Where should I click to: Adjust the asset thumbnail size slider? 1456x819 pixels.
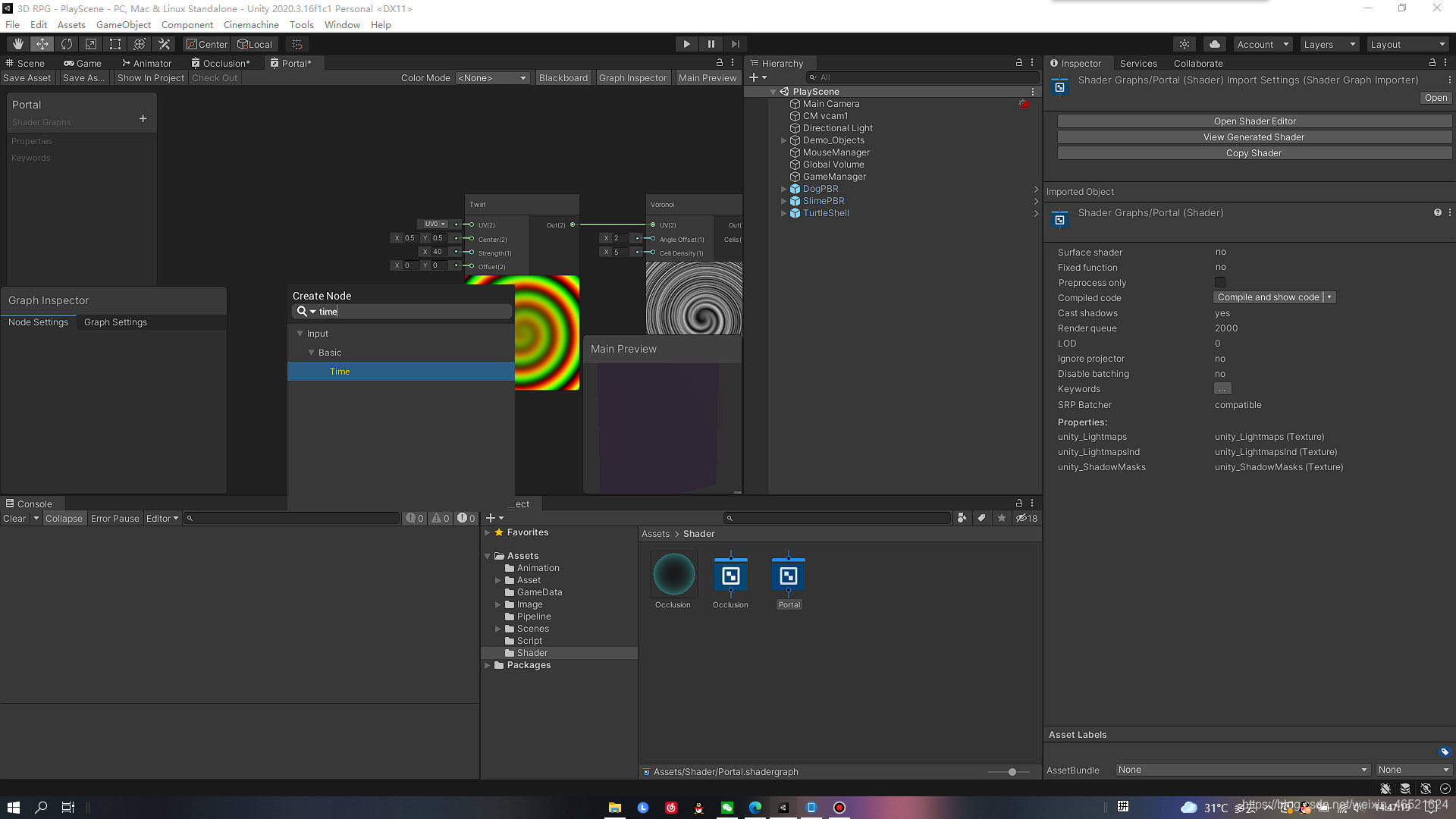click(1012, 772)
